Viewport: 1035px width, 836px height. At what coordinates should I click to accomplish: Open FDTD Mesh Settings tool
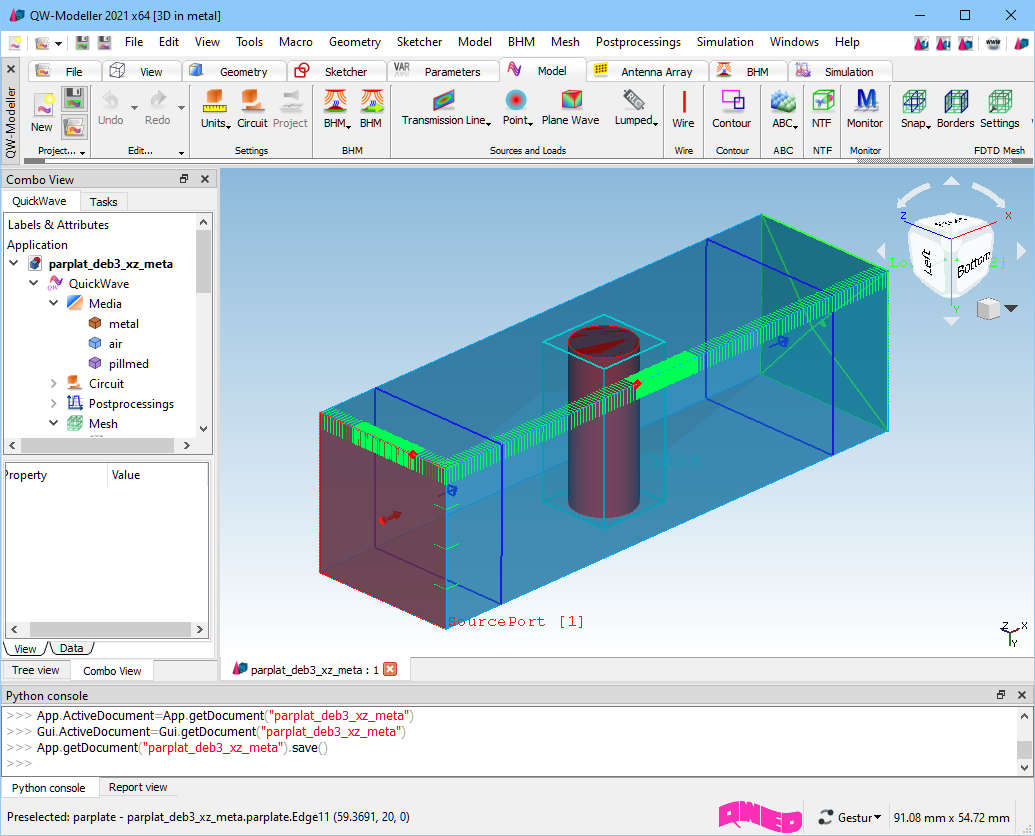[999, 109]
